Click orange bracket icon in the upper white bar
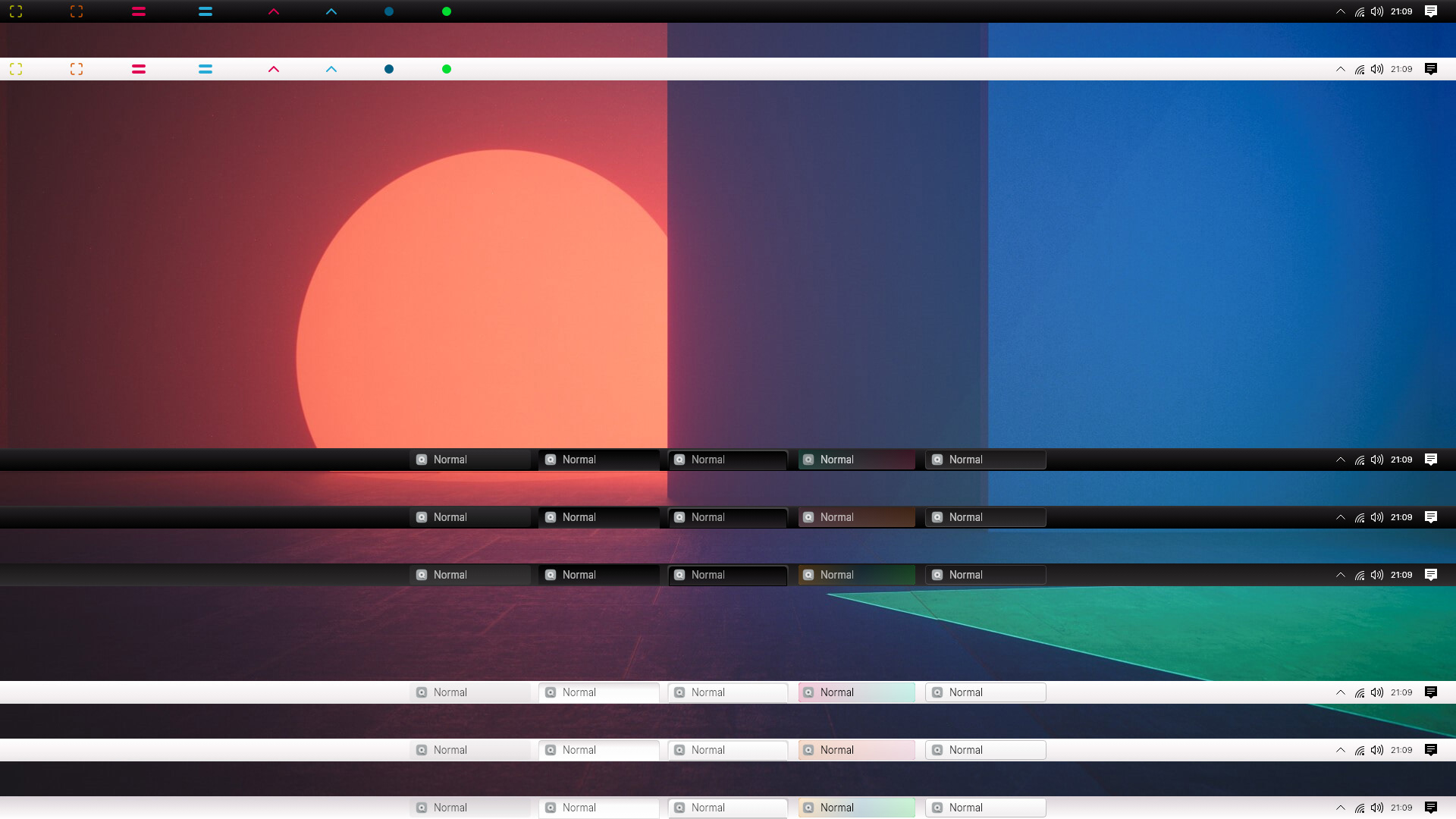 pos(77,69)
